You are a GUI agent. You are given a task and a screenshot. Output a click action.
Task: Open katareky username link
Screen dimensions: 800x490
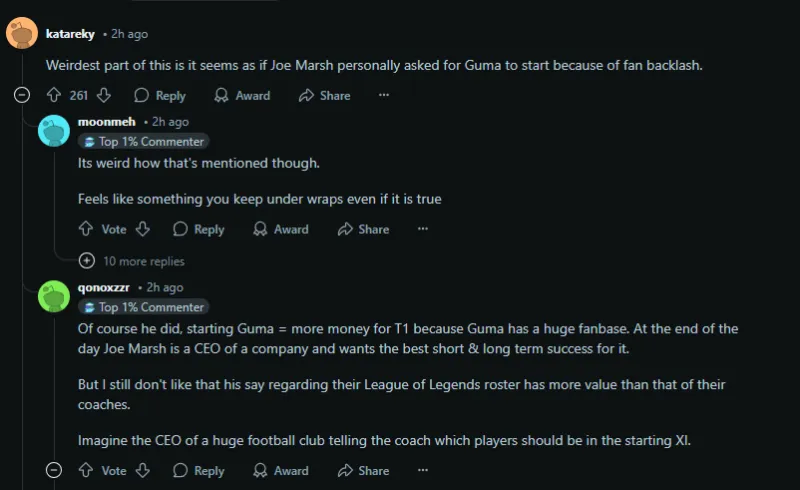pos(70,34)
